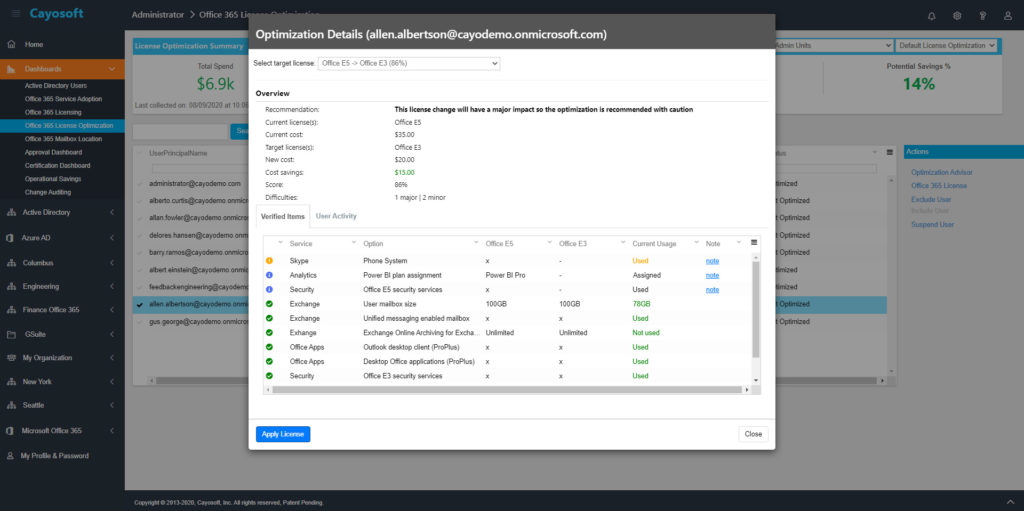Click info icon on Office E5 security row

pyautogui.click(x=269, y=289)
